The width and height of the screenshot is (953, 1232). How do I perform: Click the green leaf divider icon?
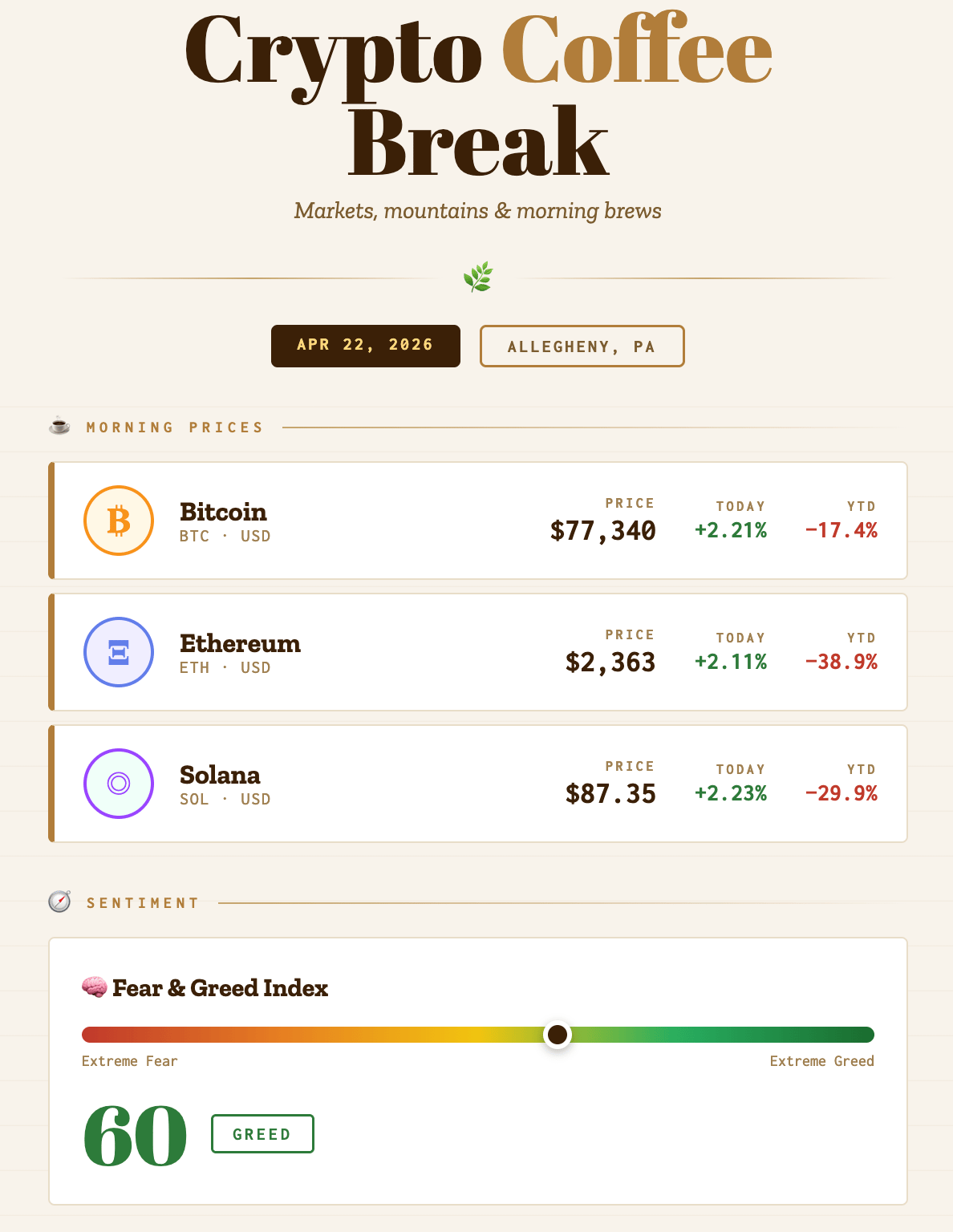(478, 278)
